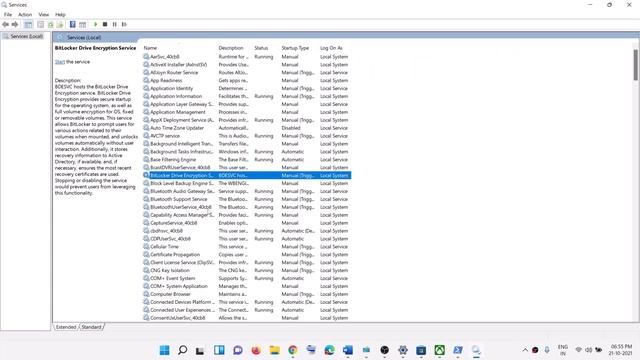Select the Bluetooth Support Service row

tap(247, 199)
